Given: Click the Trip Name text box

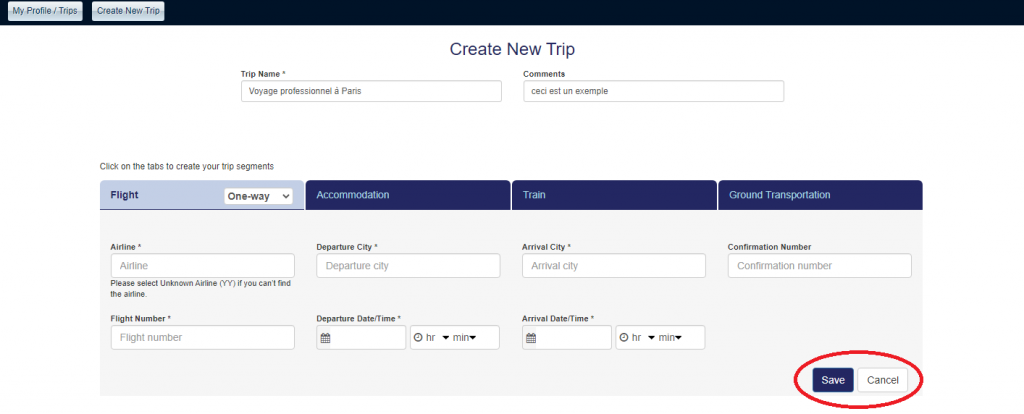Looking at the screenshot, I should 371,91.
